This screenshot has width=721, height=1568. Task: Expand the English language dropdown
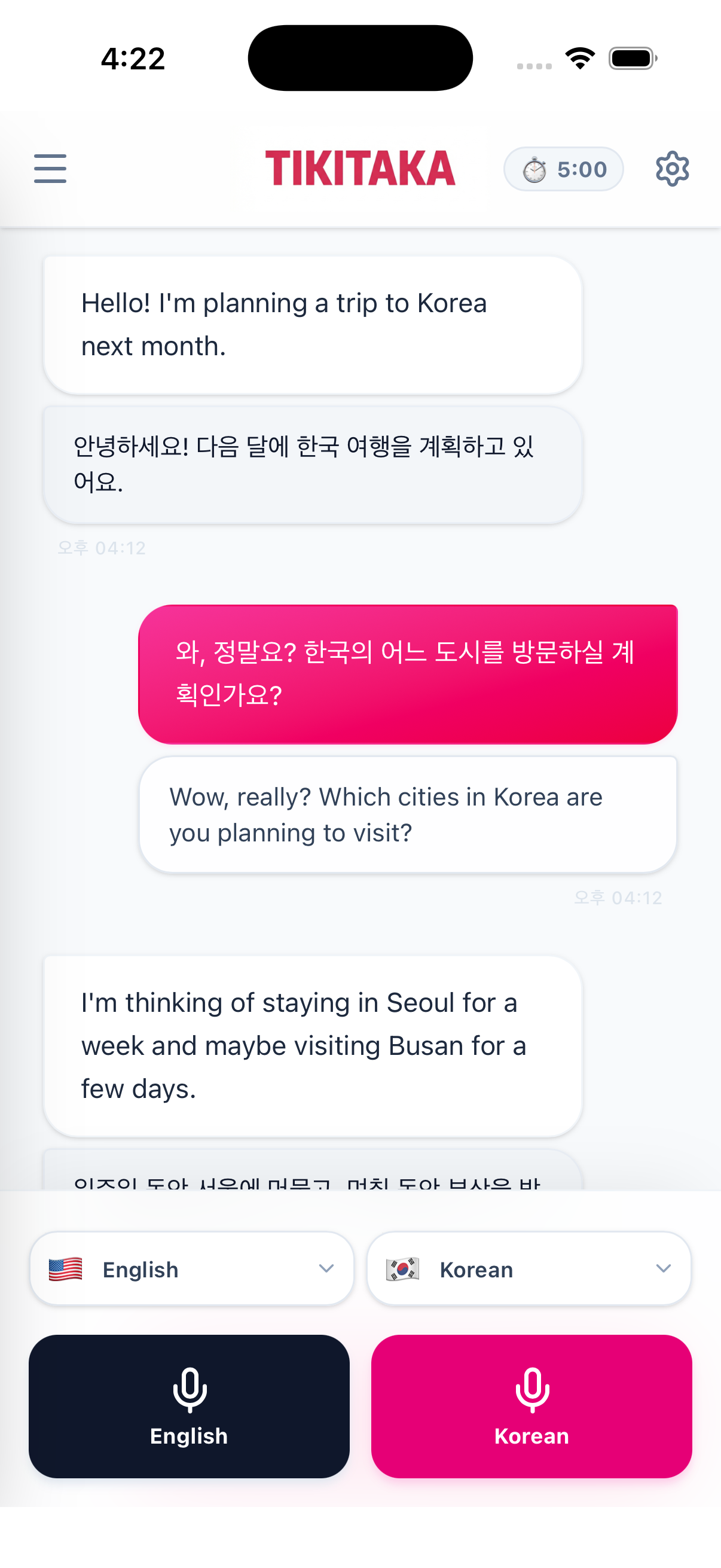point(191,1269)
